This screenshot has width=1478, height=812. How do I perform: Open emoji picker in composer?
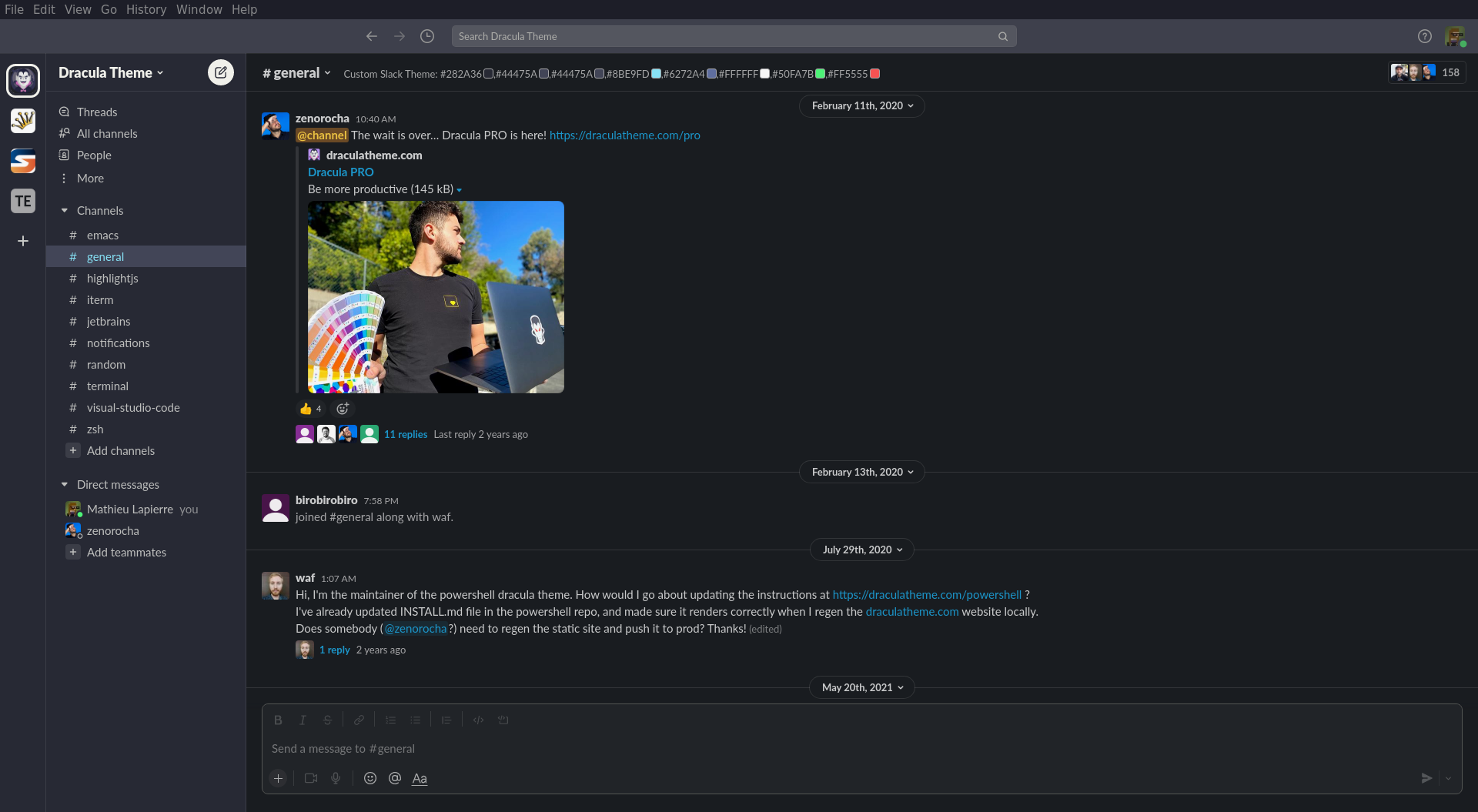point(370,778)
